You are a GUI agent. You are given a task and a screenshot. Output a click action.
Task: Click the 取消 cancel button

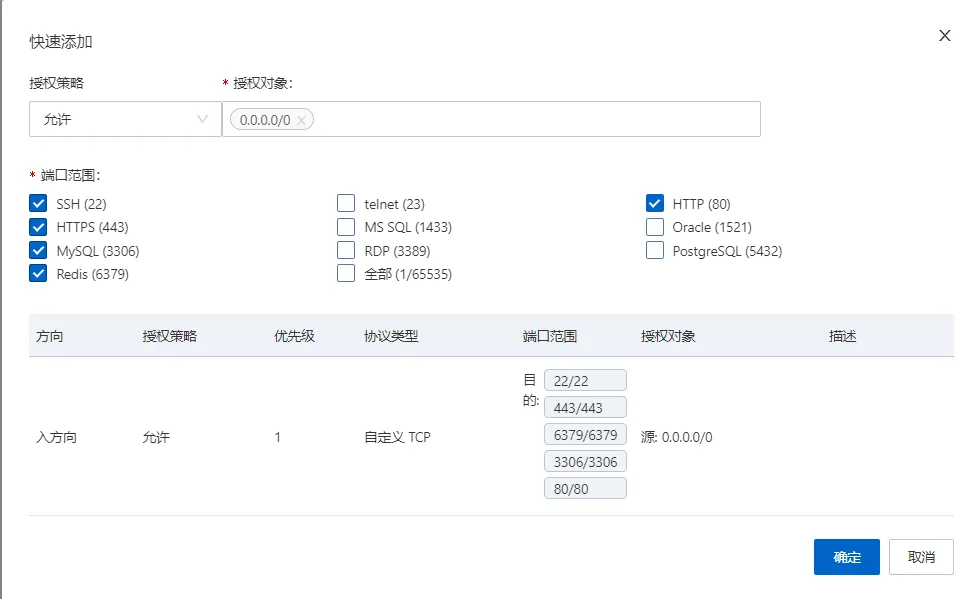click(x=921, y=557)
